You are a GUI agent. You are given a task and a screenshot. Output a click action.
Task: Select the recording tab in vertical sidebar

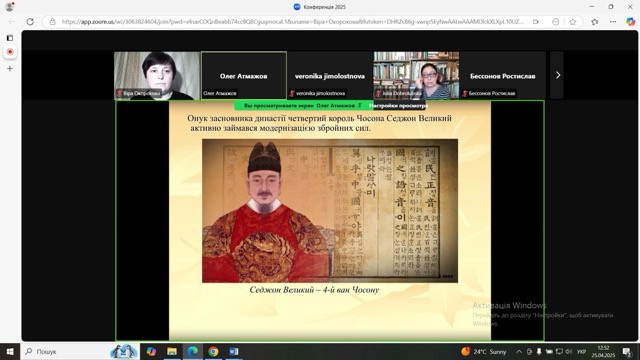point(10,52)
